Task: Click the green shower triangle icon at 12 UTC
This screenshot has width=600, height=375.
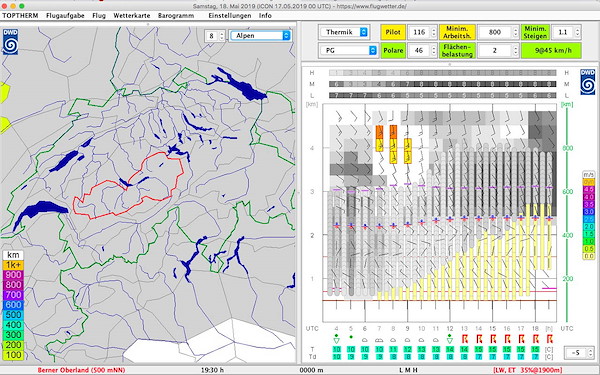Action: 450,339
